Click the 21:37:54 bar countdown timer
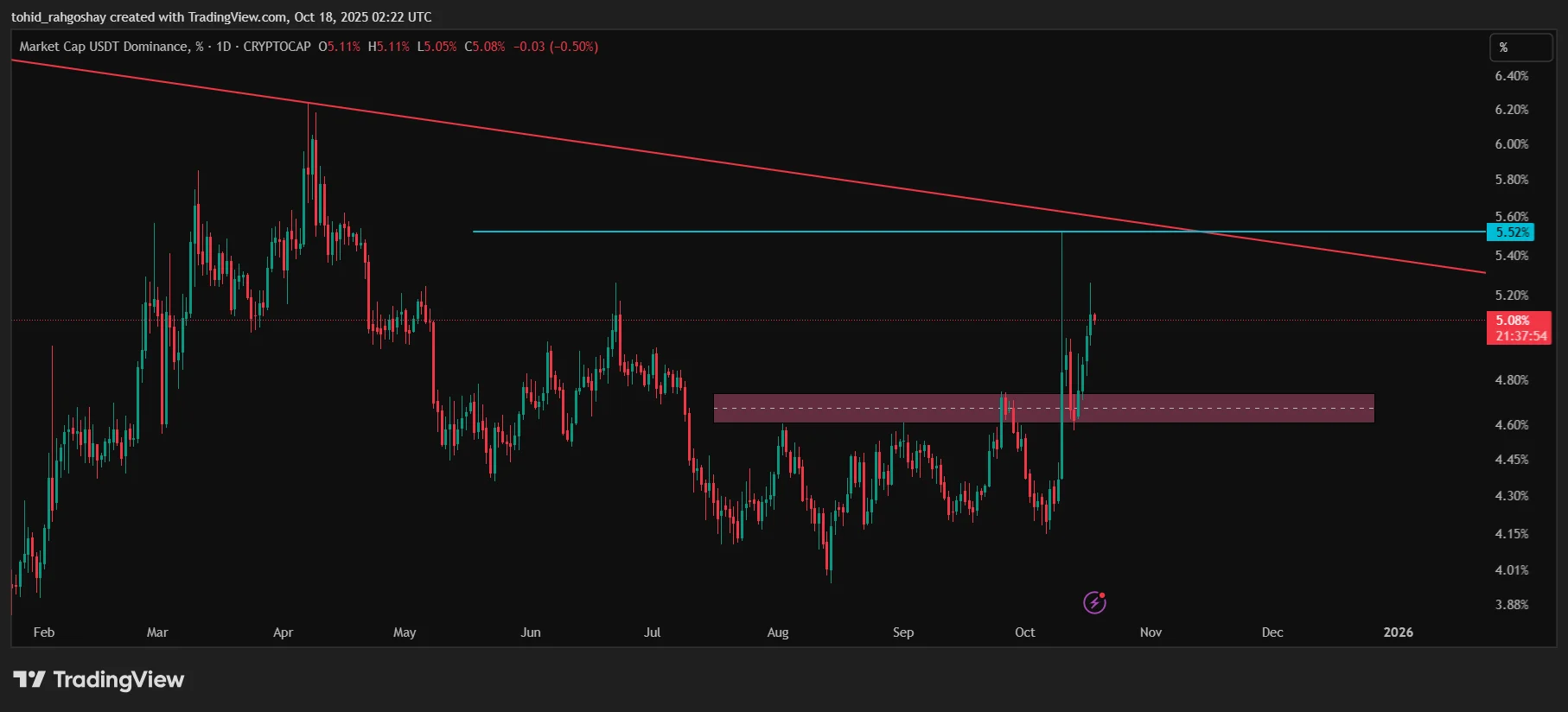1568x712 pixels. [1521, 336]
